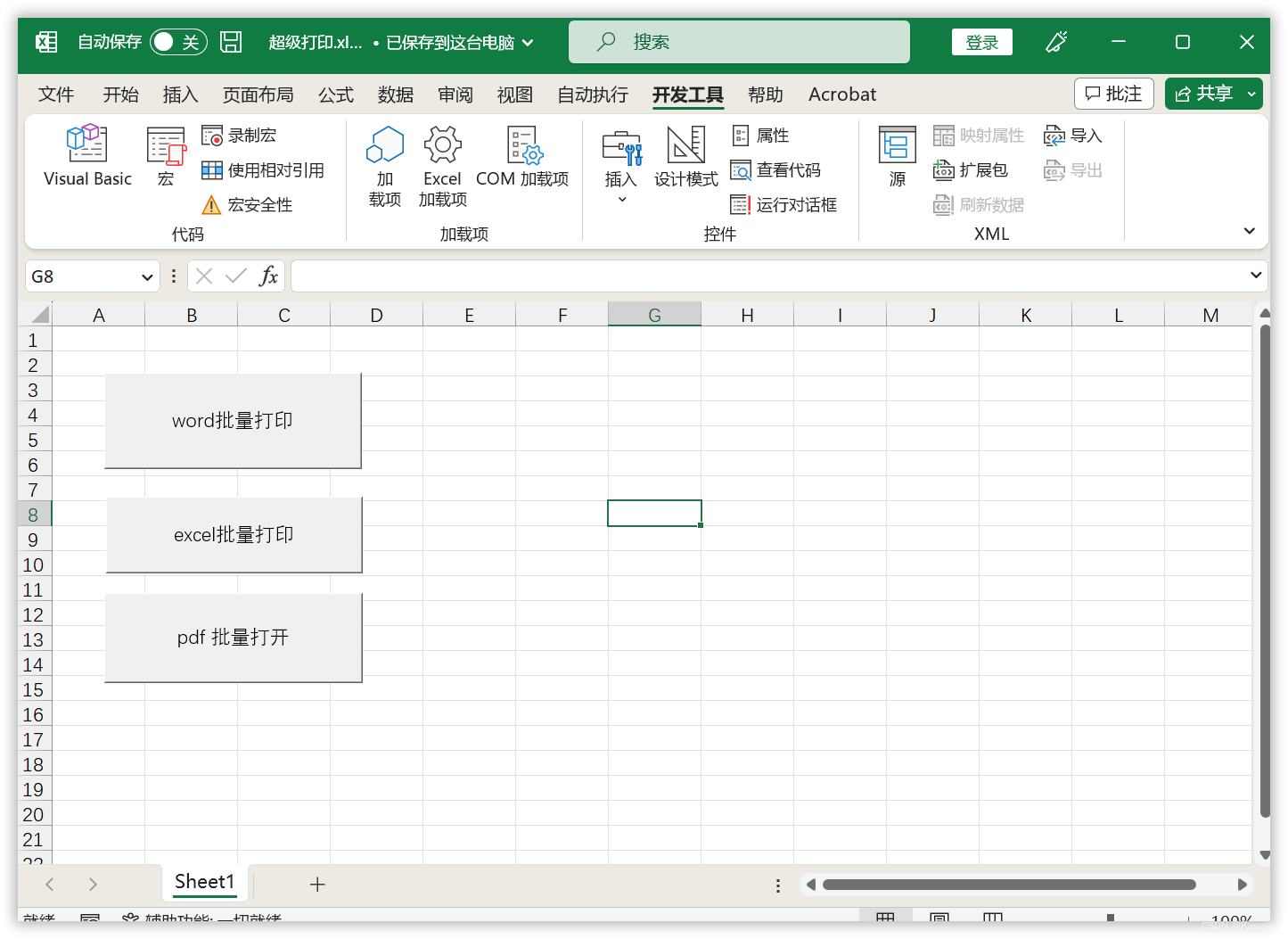The image size is (1288, 939).
Task: Click the Save icon in title bar
Action: pyautogui.click(x=232, y=42)
